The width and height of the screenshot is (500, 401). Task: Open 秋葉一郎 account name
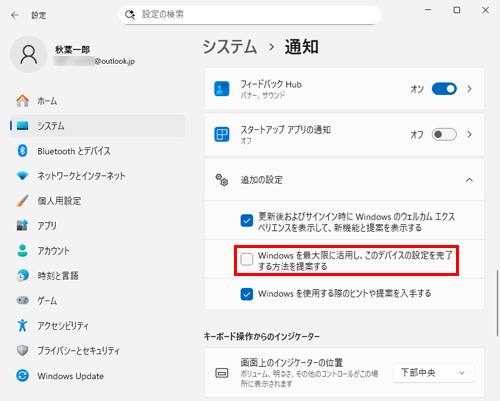coord(72,50)
